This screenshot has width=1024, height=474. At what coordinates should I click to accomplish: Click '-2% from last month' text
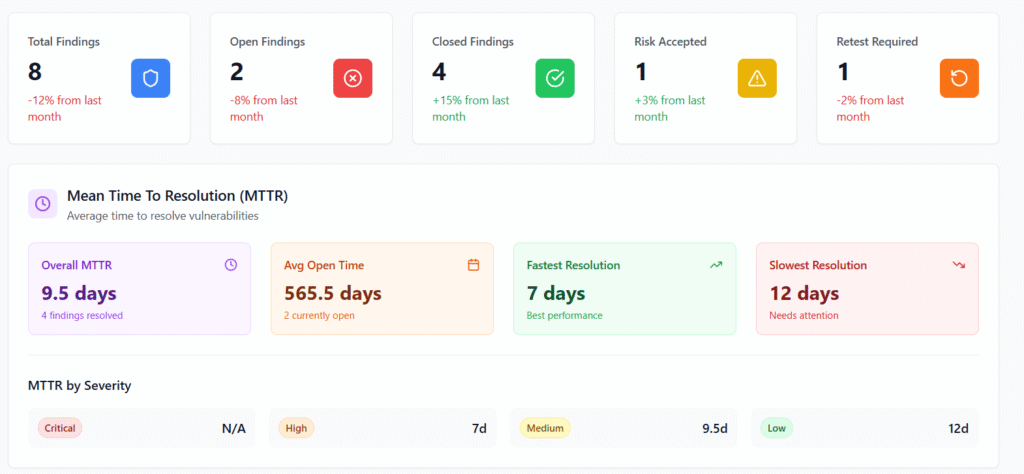(x=871, y=108)
